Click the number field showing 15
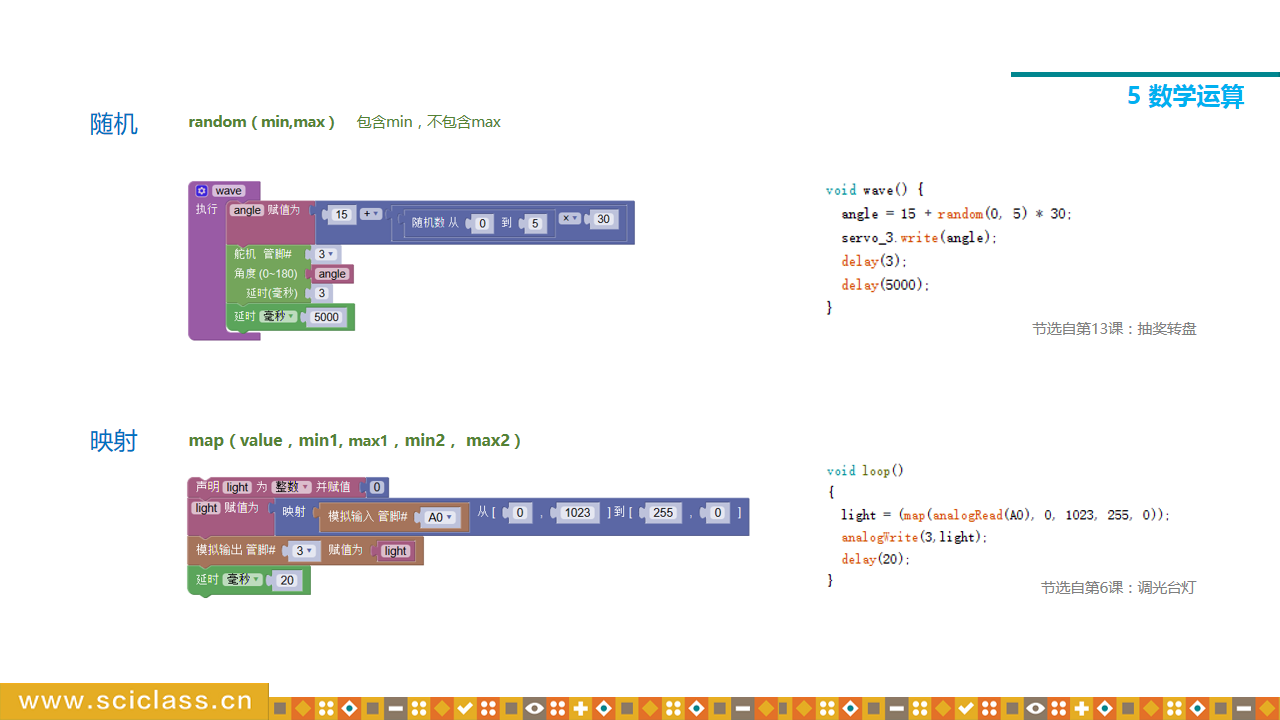Image resolution: width=1280 pixels, height=720 pixels. point(341,214)
